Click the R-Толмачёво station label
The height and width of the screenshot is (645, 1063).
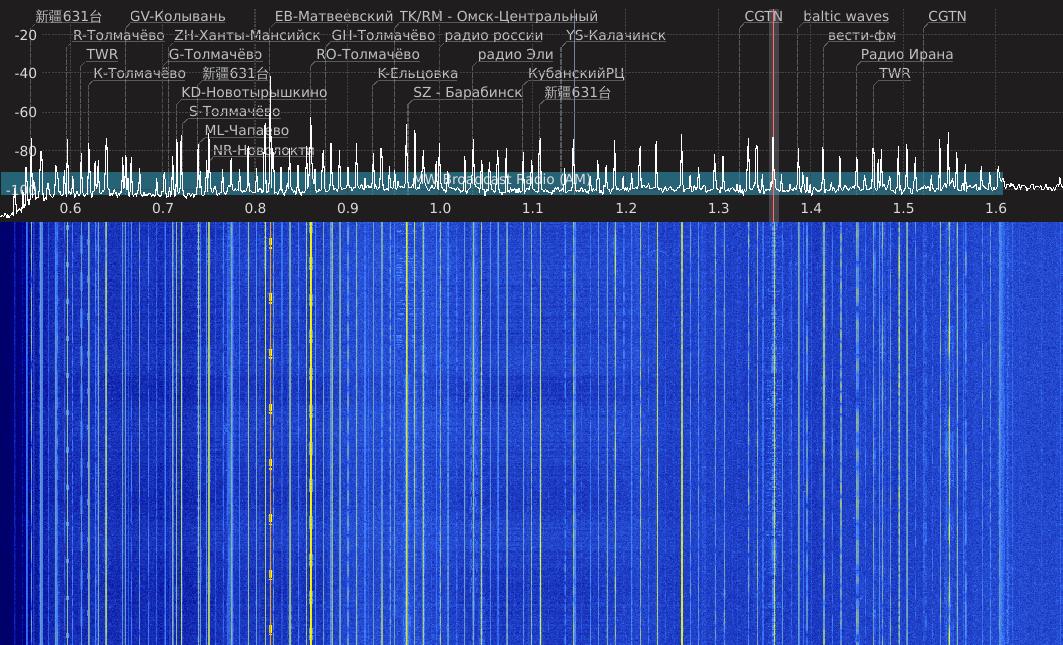pos(119,35)
